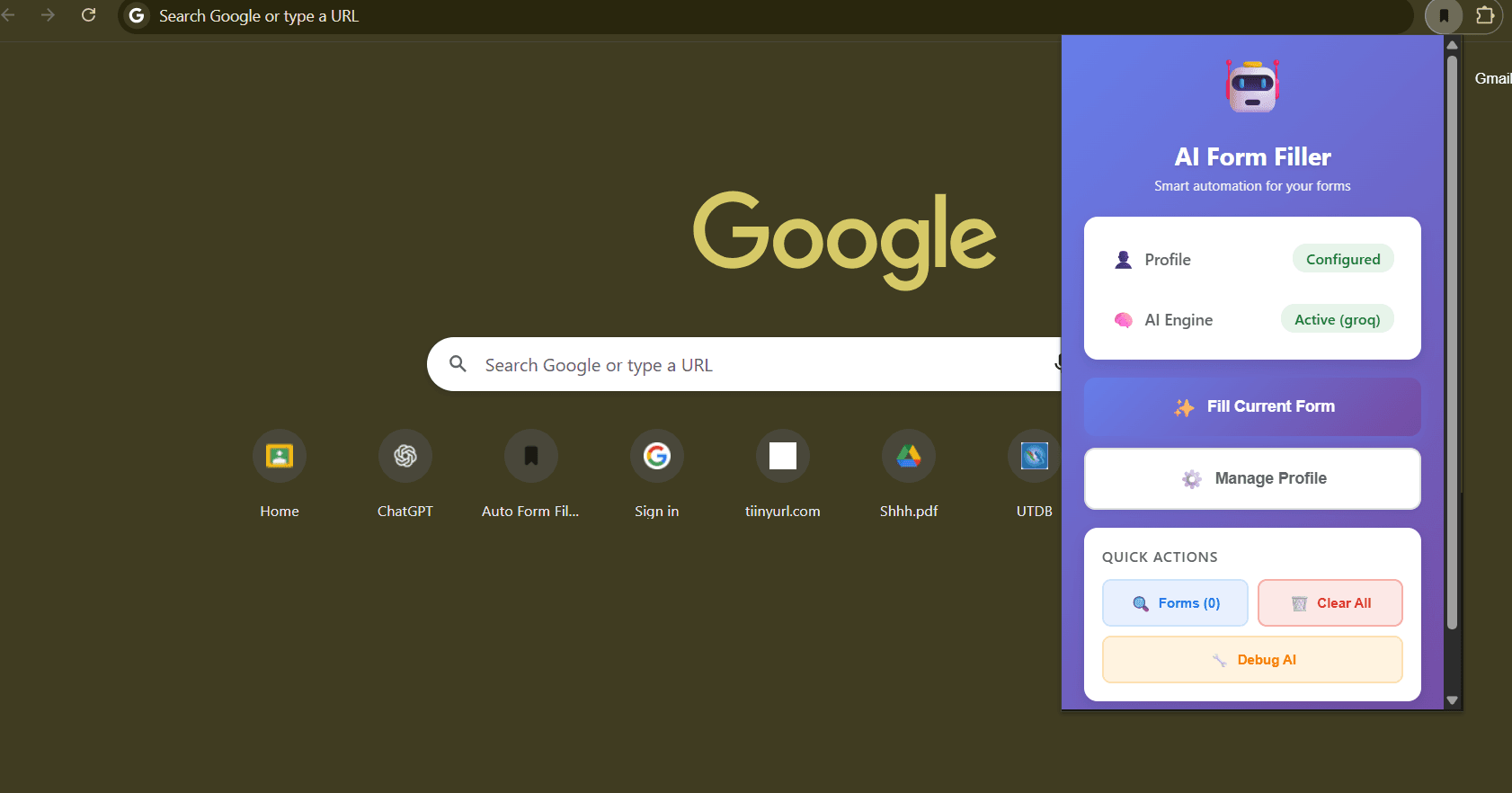1512x793 pixels.
Task: Open the Home shortcut tile
Action: tap(280, 474)
